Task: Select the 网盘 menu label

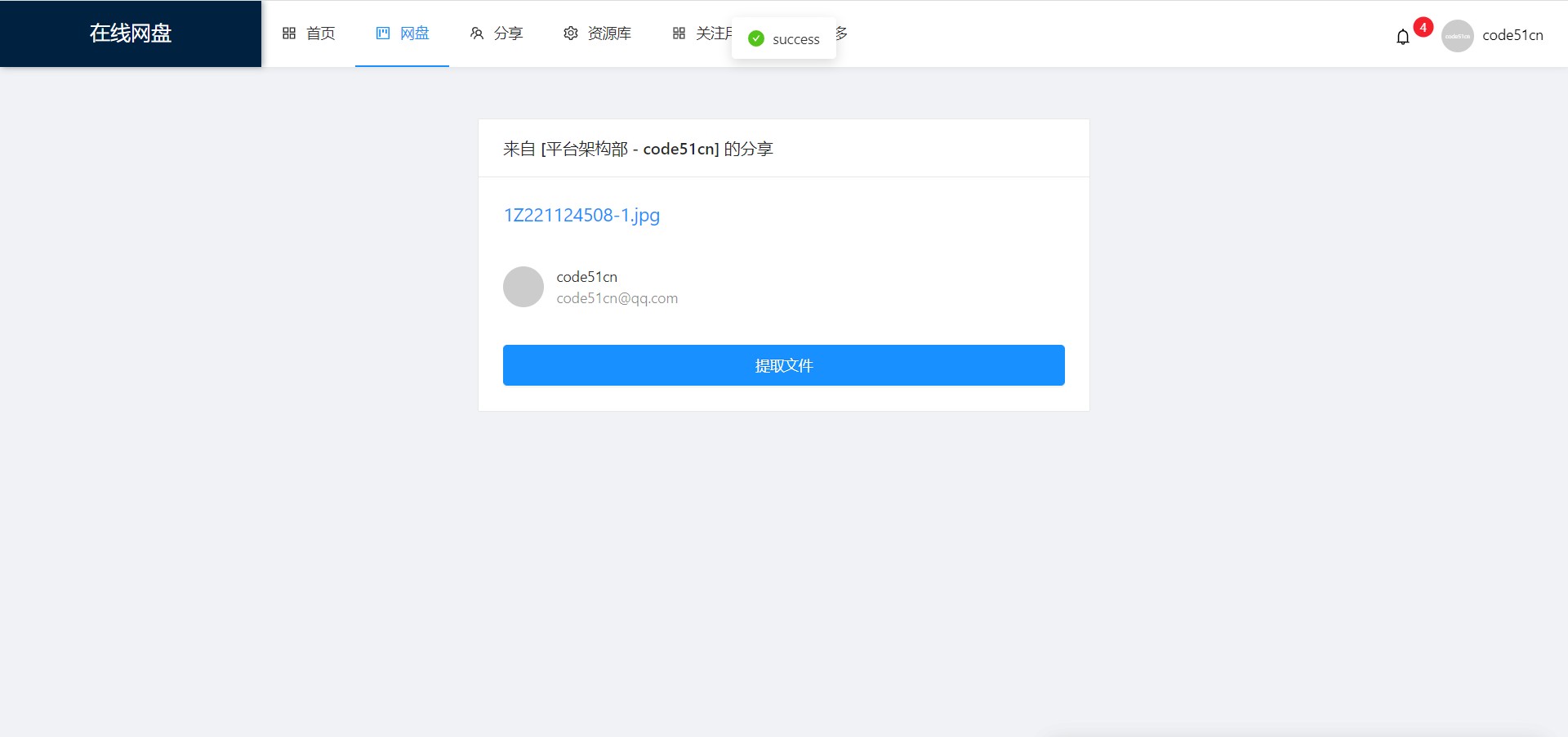Action: pyautogui.click(x=415, y=33)
